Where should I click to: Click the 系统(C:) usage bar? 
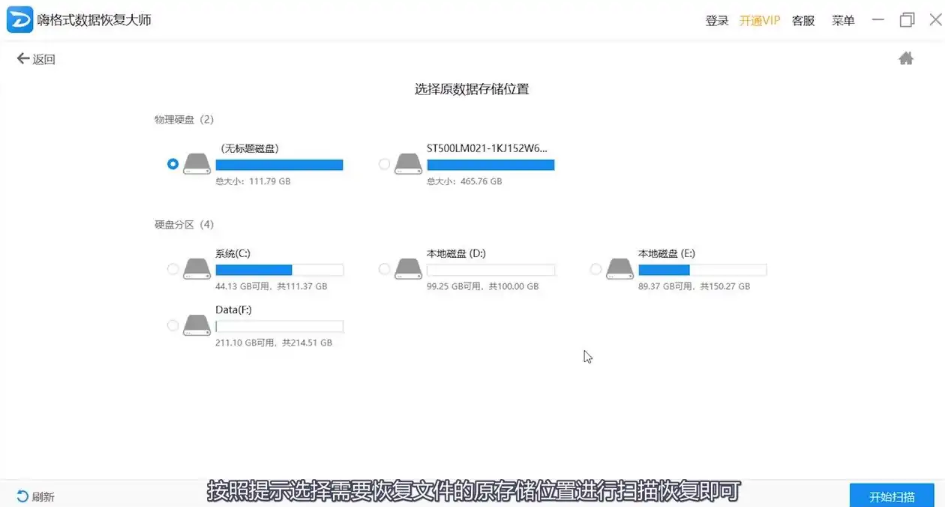click(x=279, y=269)
